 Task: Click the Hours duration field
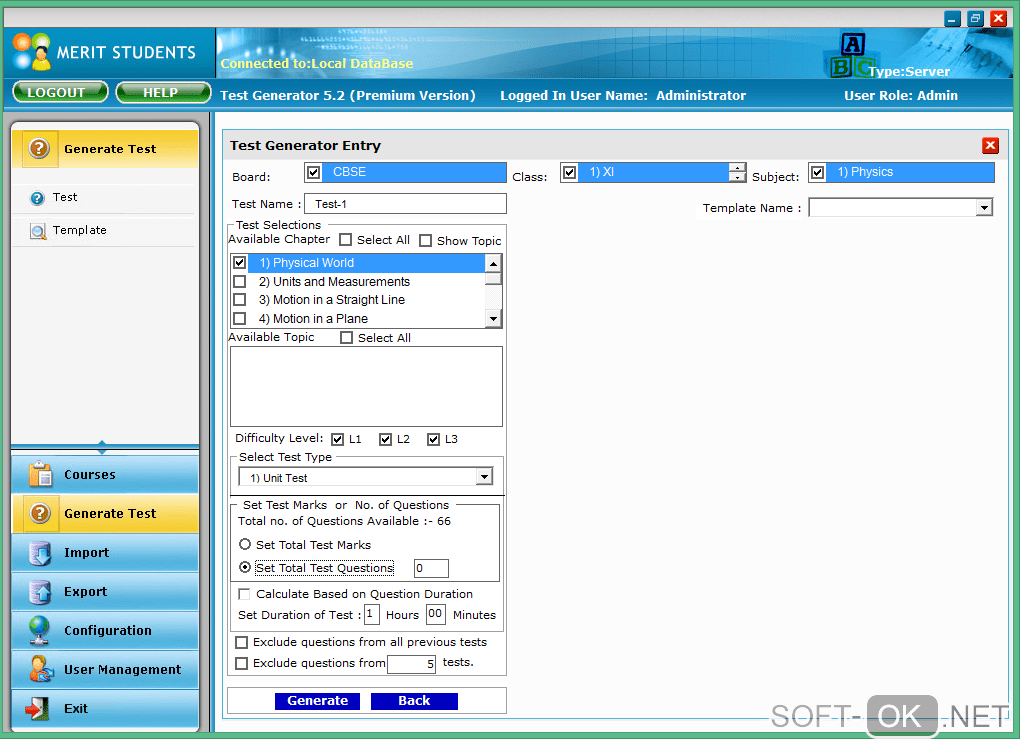tap(371, 614)
